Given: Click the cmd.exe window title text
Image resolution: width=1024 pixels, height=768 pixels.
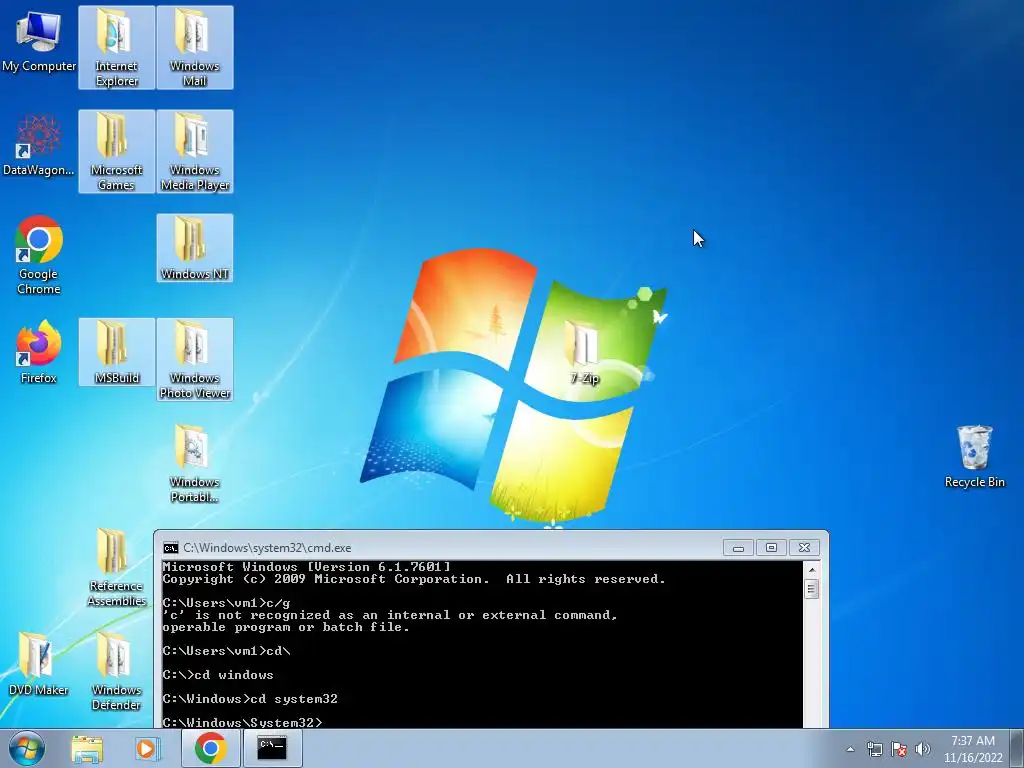Looking at the screenshot, I should (267, 548).
